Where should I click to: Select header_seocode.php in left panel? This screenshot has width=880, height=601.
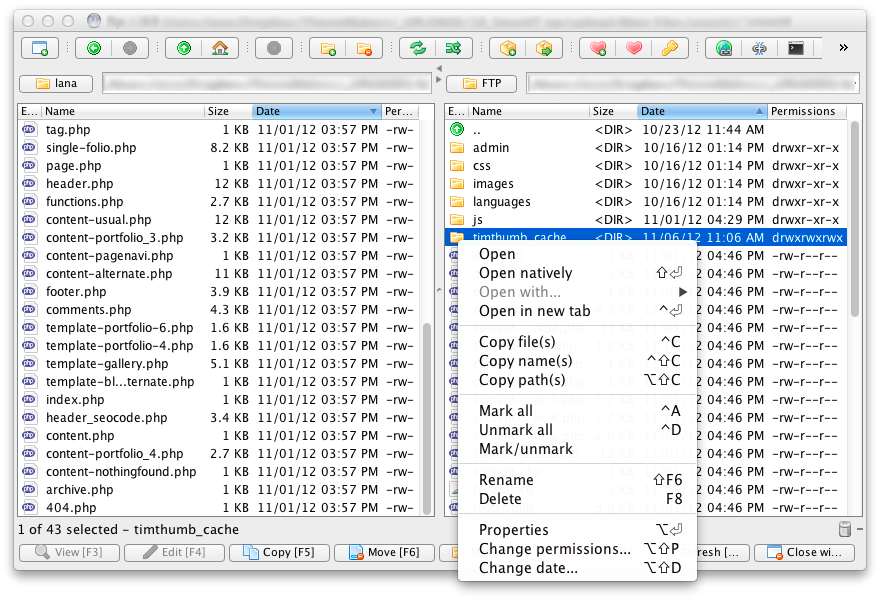tap(219, 418)
